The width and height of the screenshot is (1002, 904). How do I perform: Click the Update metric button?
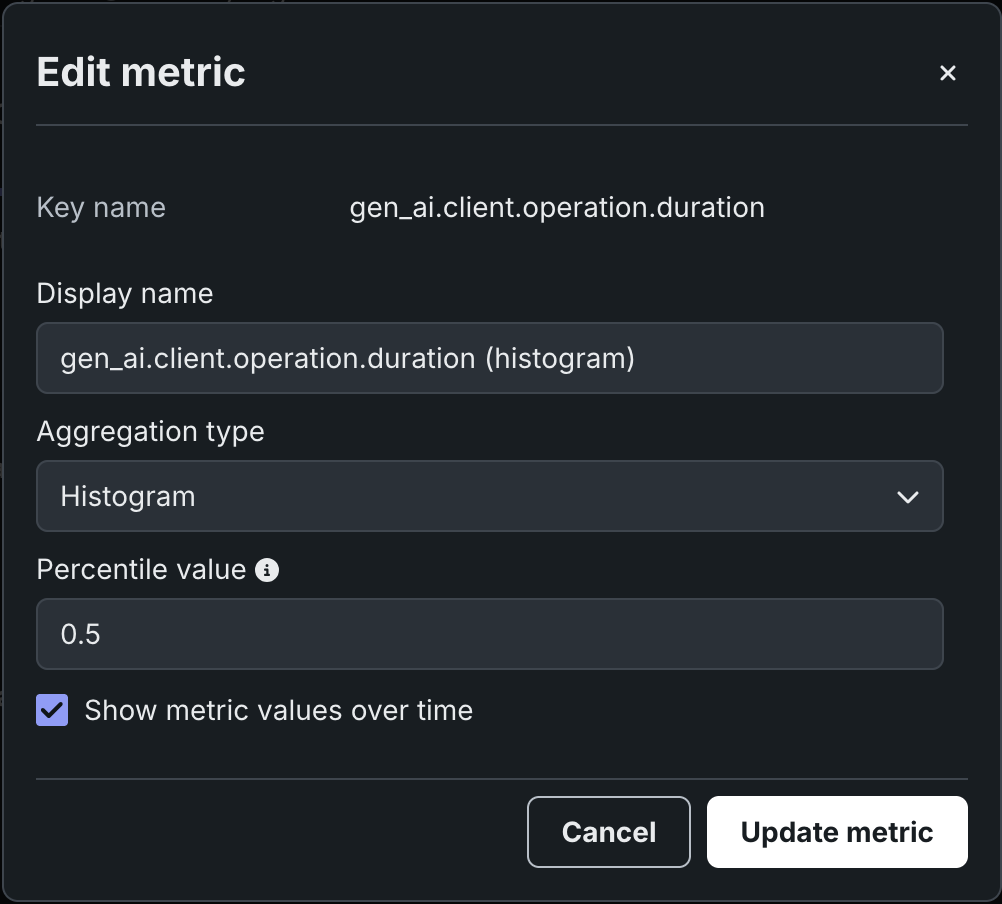(x=836, y=832)
